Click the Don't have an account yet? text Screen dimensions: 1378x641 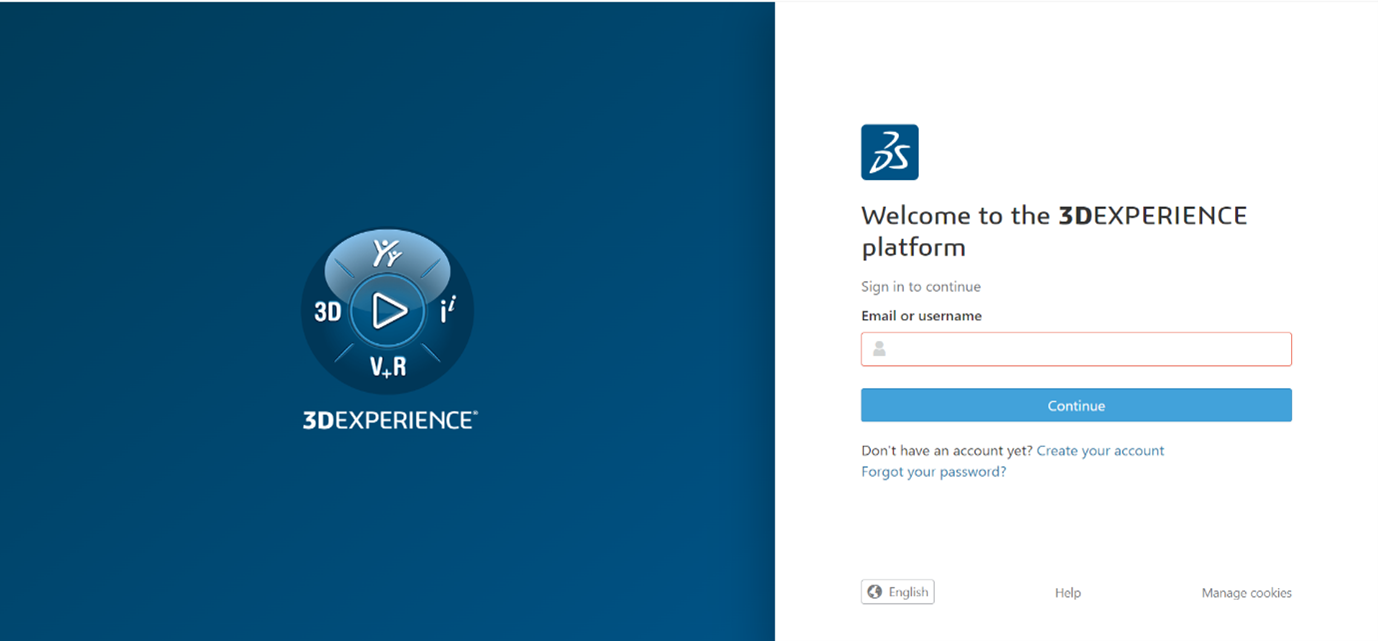[946, 451]
